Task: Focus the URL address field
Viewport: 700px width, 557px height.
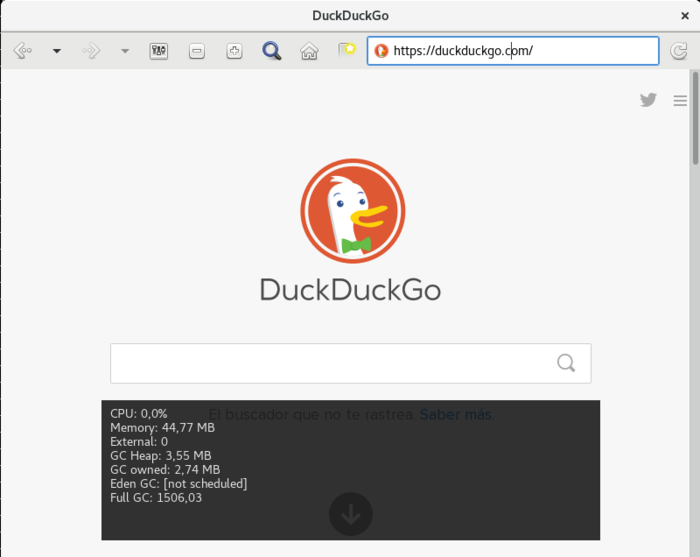Action: [520, 51]
